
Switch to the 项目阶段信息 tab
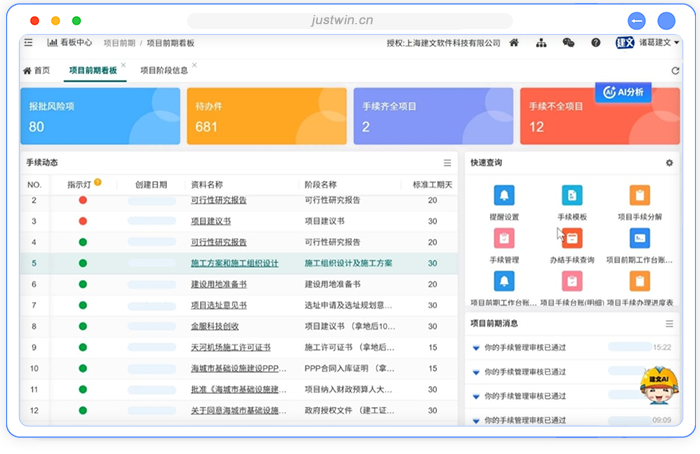tap(163, 71)
